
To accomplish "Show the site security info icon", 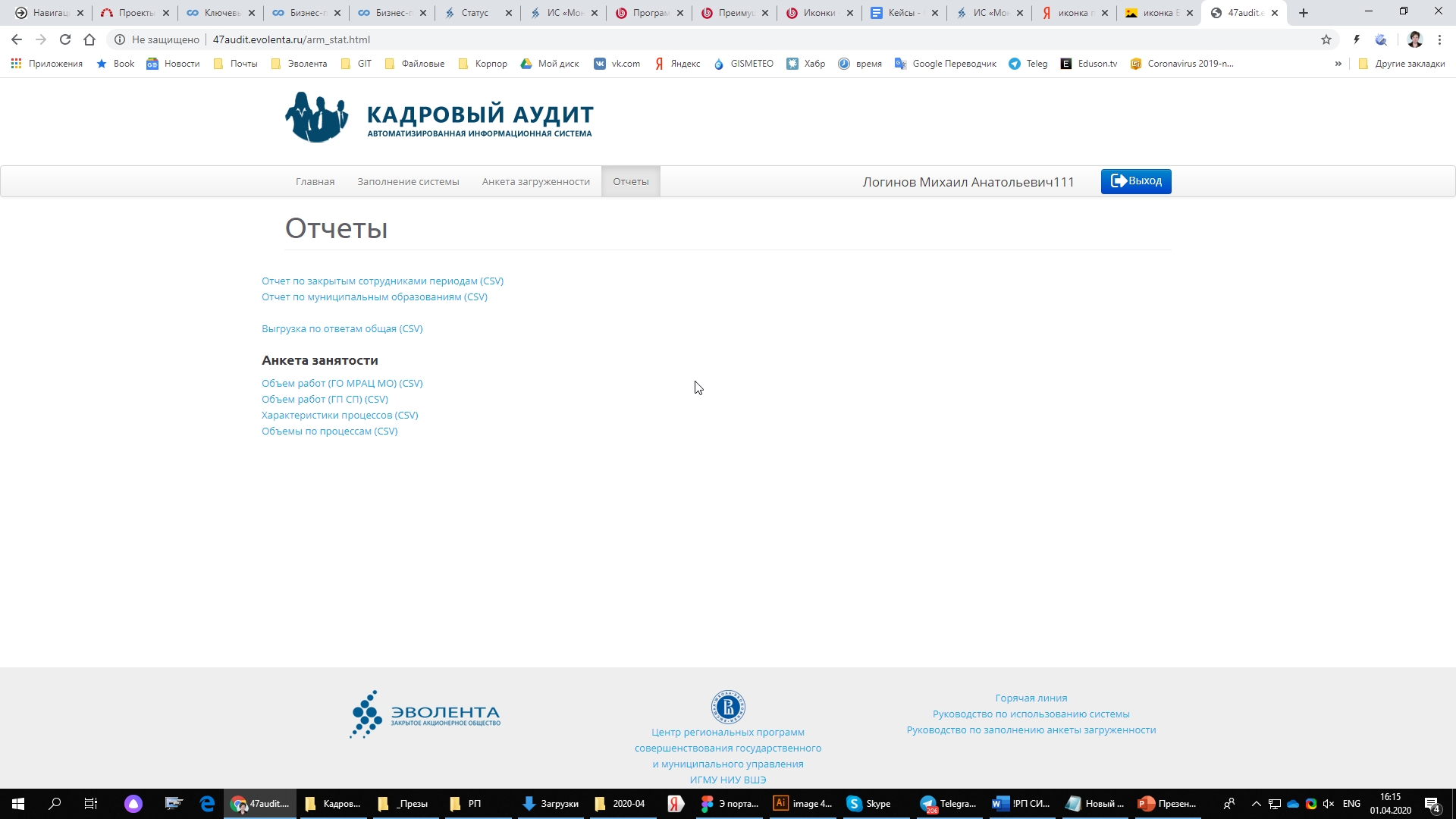I will [120, 39].
